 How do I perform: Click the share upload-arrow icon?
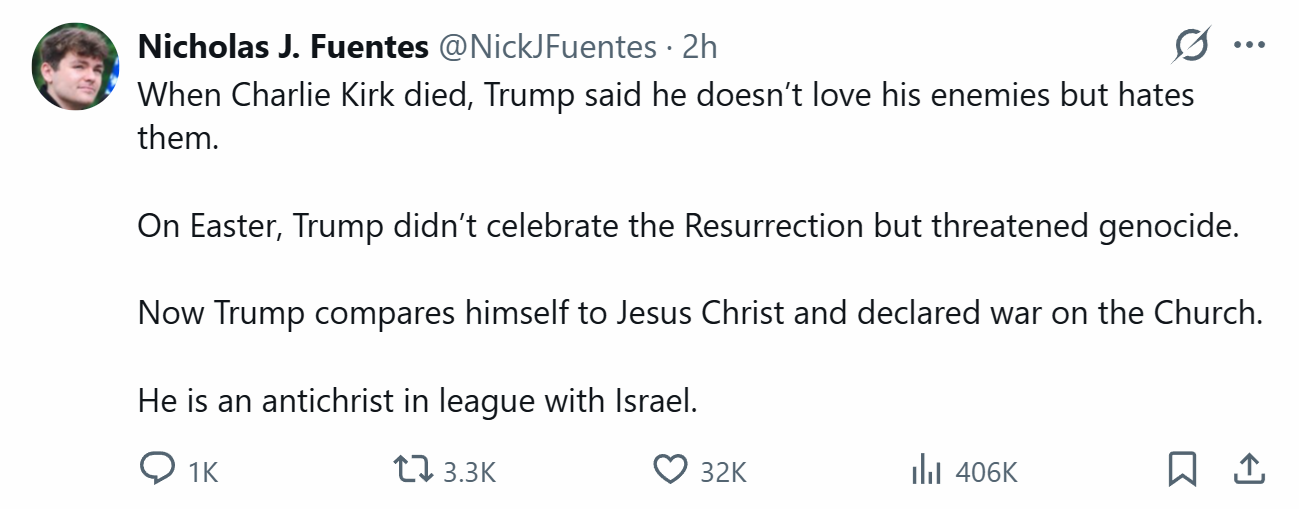coord(1251,468)
